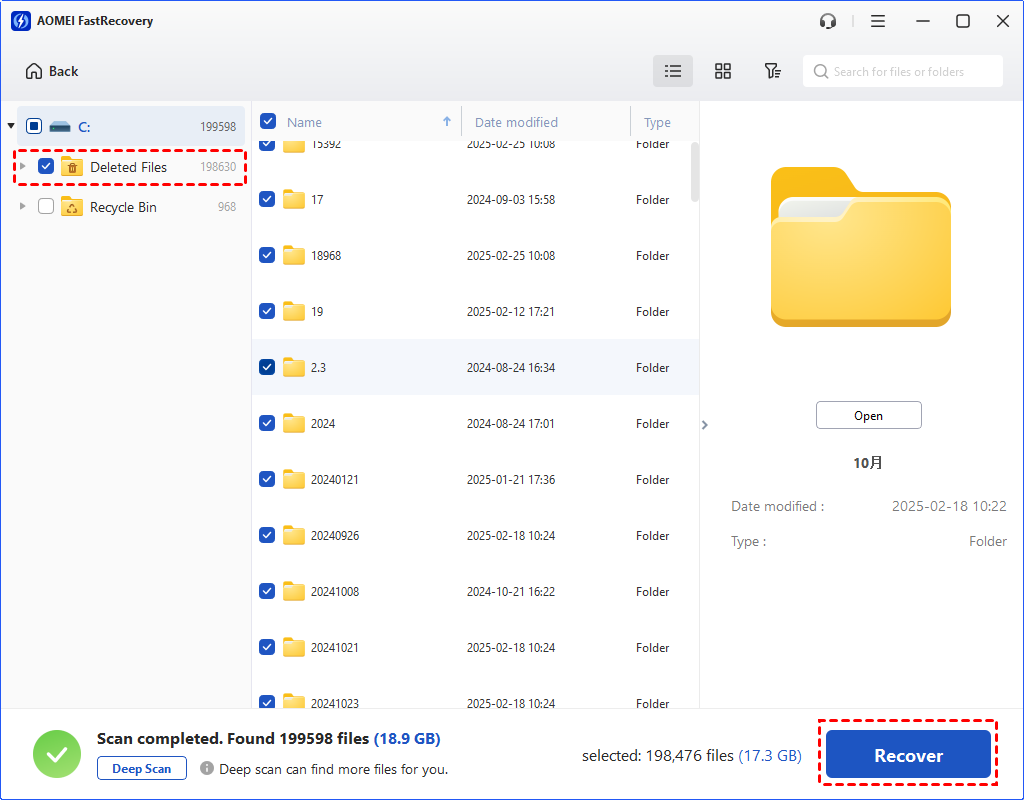Uncheck the Deleted Files checkbox
The height and width of the screenshot is (800, 1024).
pyautogui.click(x=46, y=167)
